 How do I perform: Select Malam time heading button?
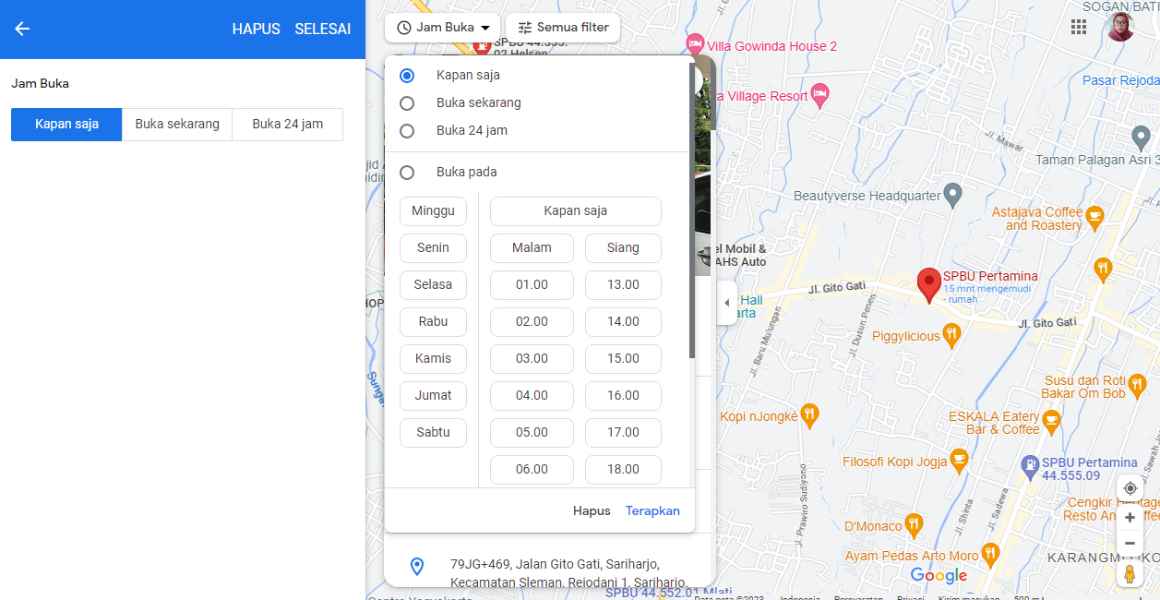[532, 248]
